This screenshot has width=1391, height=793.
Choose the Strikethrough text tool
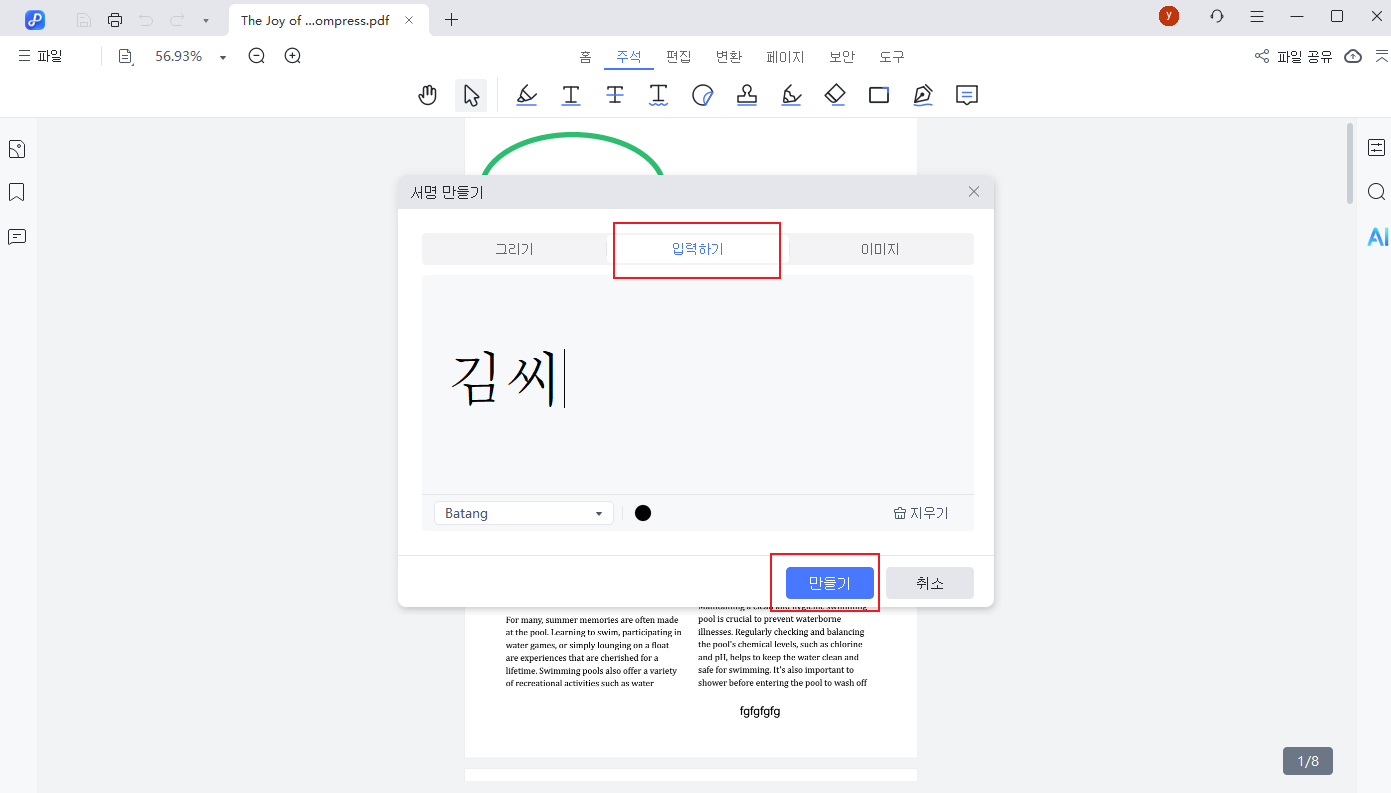point(615,95)
